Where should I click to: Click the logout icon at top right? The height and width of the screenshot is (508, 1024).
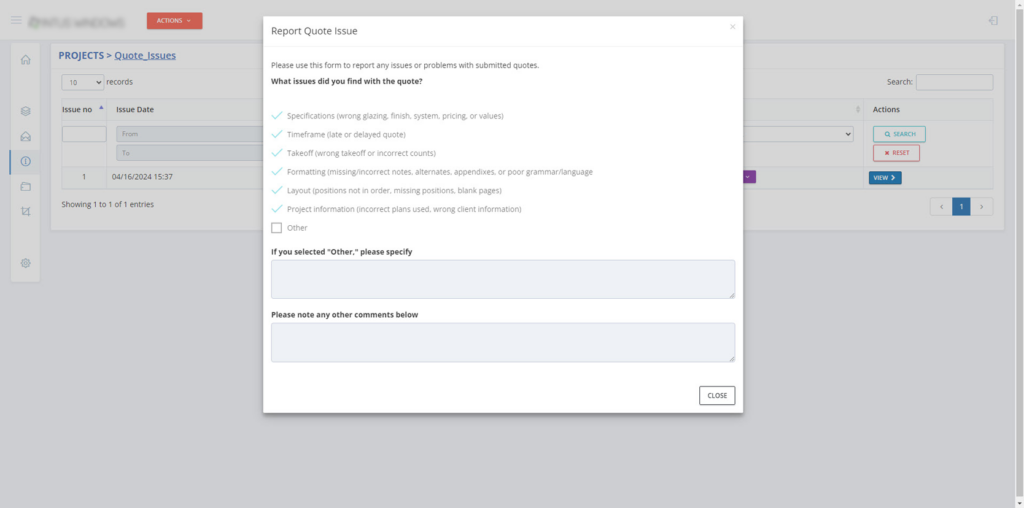point(992,21)
